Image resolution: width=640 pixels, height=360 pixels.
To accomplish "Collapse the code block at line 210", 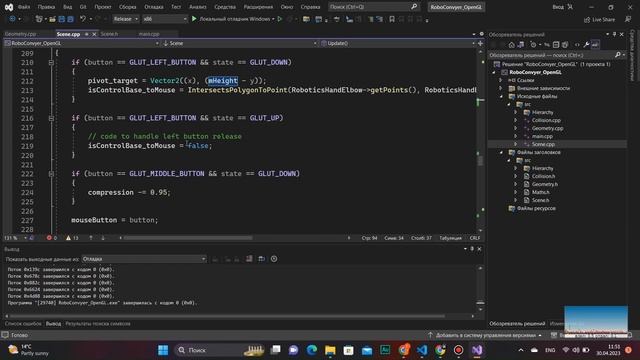I will click(51, 62).
